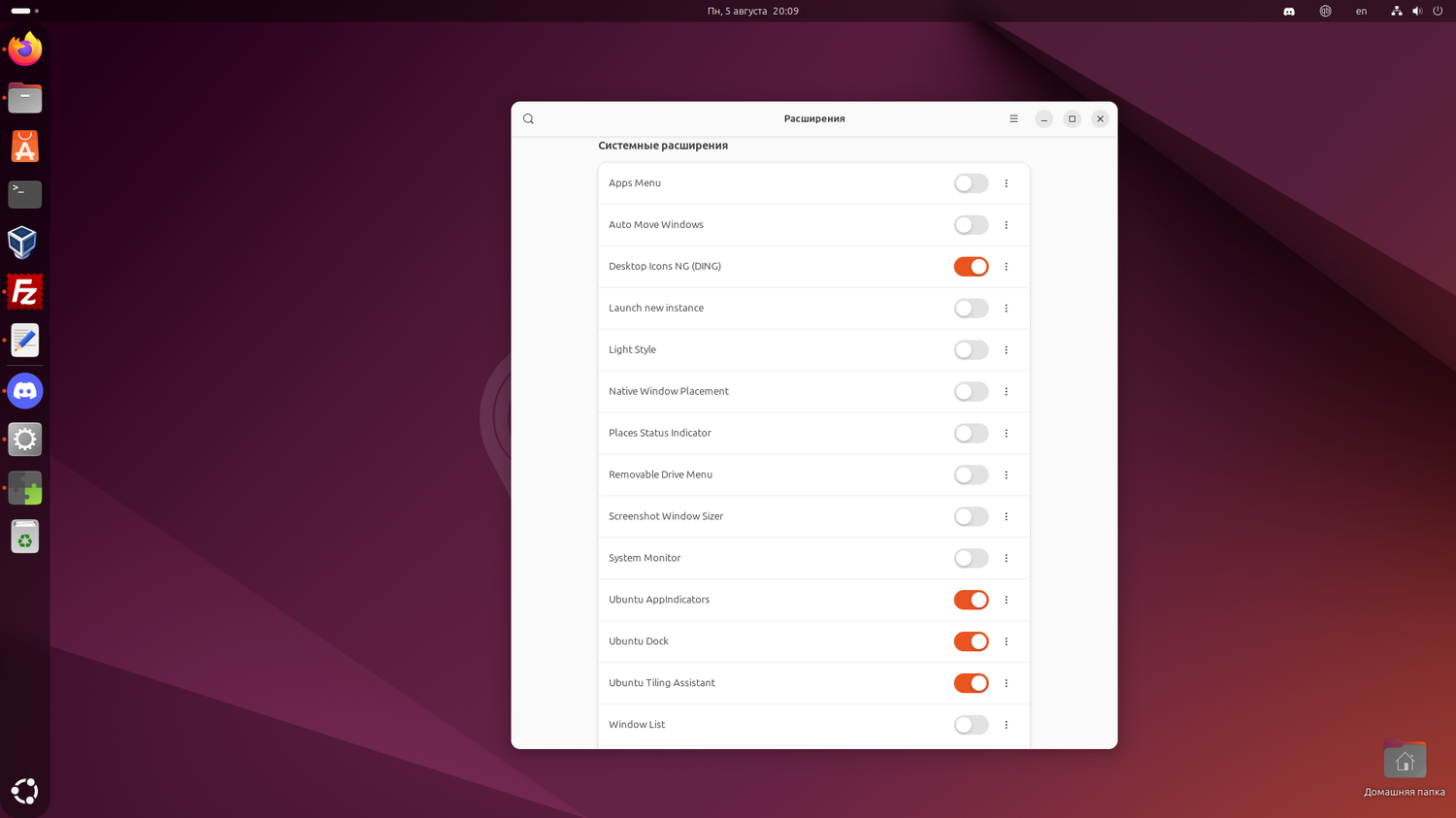The width and height of the screenshot is (1456, 818).
Task: Maximize the Extensions window
Action: [x=1072, y=119]
